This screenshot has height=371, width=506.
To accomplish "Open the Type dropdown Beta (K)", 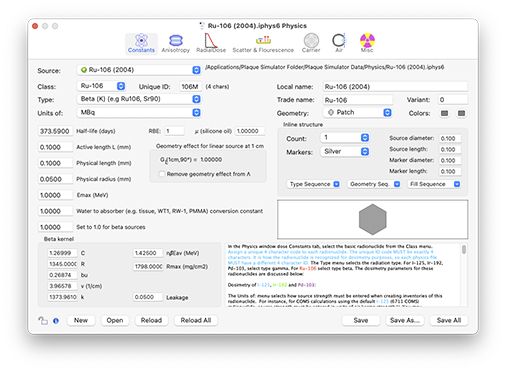I will pos(139,99).
